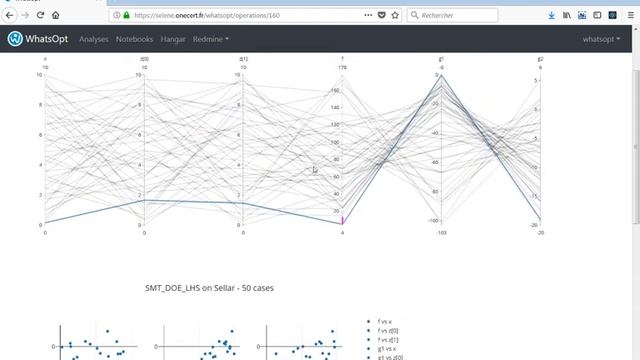640x360 pixels.
Task: Open the downloads arrow panel
Action: pos(551,16)
